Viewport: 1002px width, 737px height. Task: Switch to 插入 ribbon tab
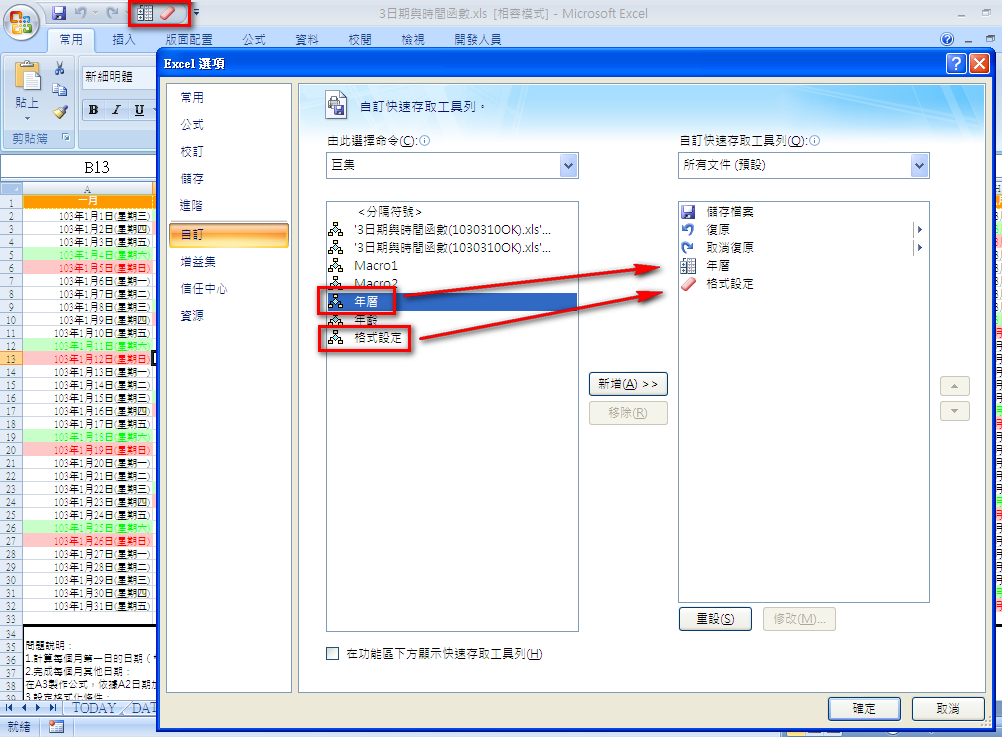pos(124,40)
